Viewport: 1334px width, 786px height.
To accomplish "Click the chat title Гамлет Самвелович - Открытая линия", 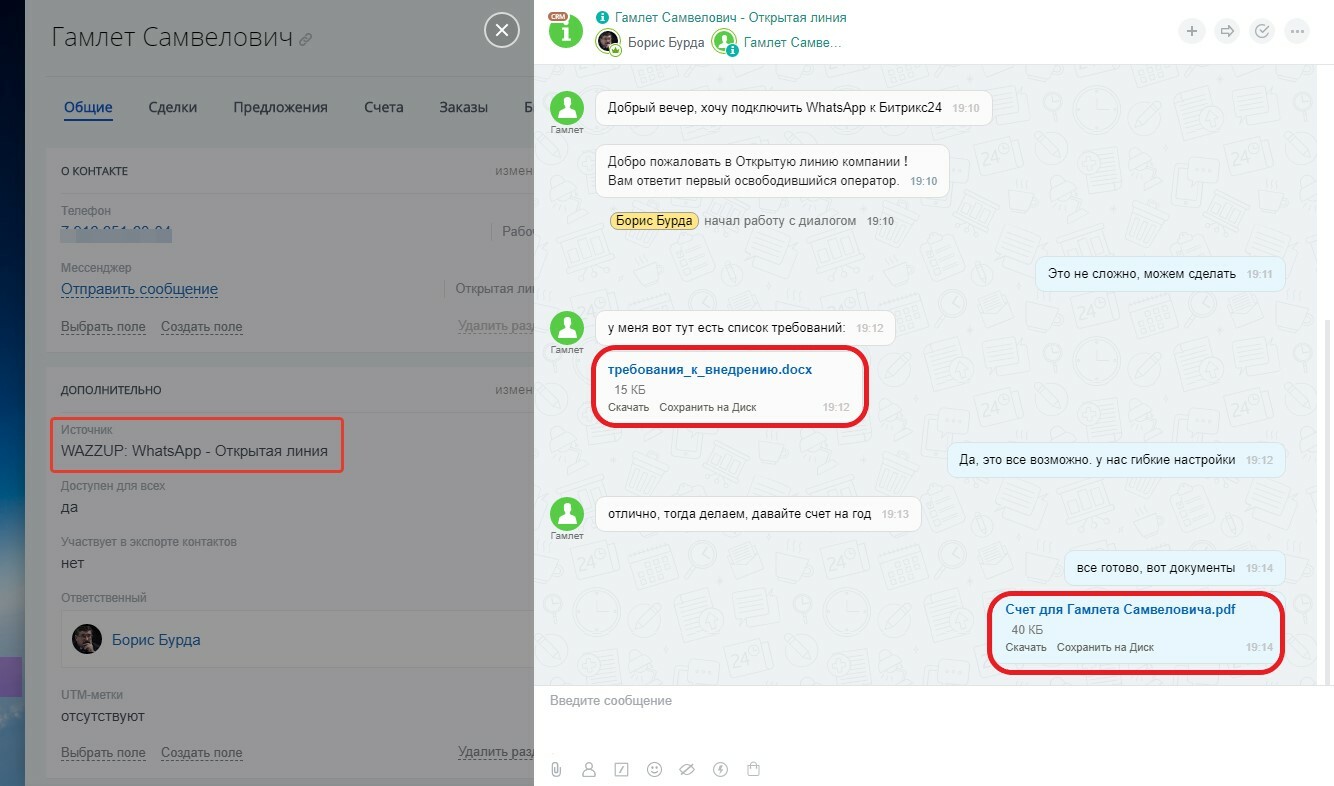I will click(731, 18).
